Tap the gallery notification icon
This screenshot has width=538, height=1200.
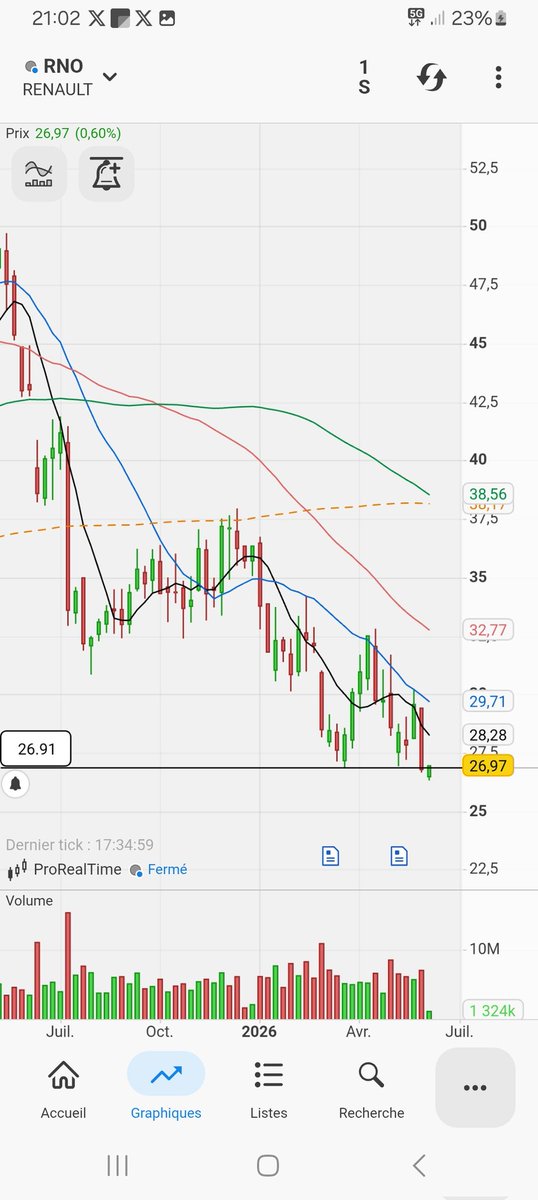pos(167,18)
